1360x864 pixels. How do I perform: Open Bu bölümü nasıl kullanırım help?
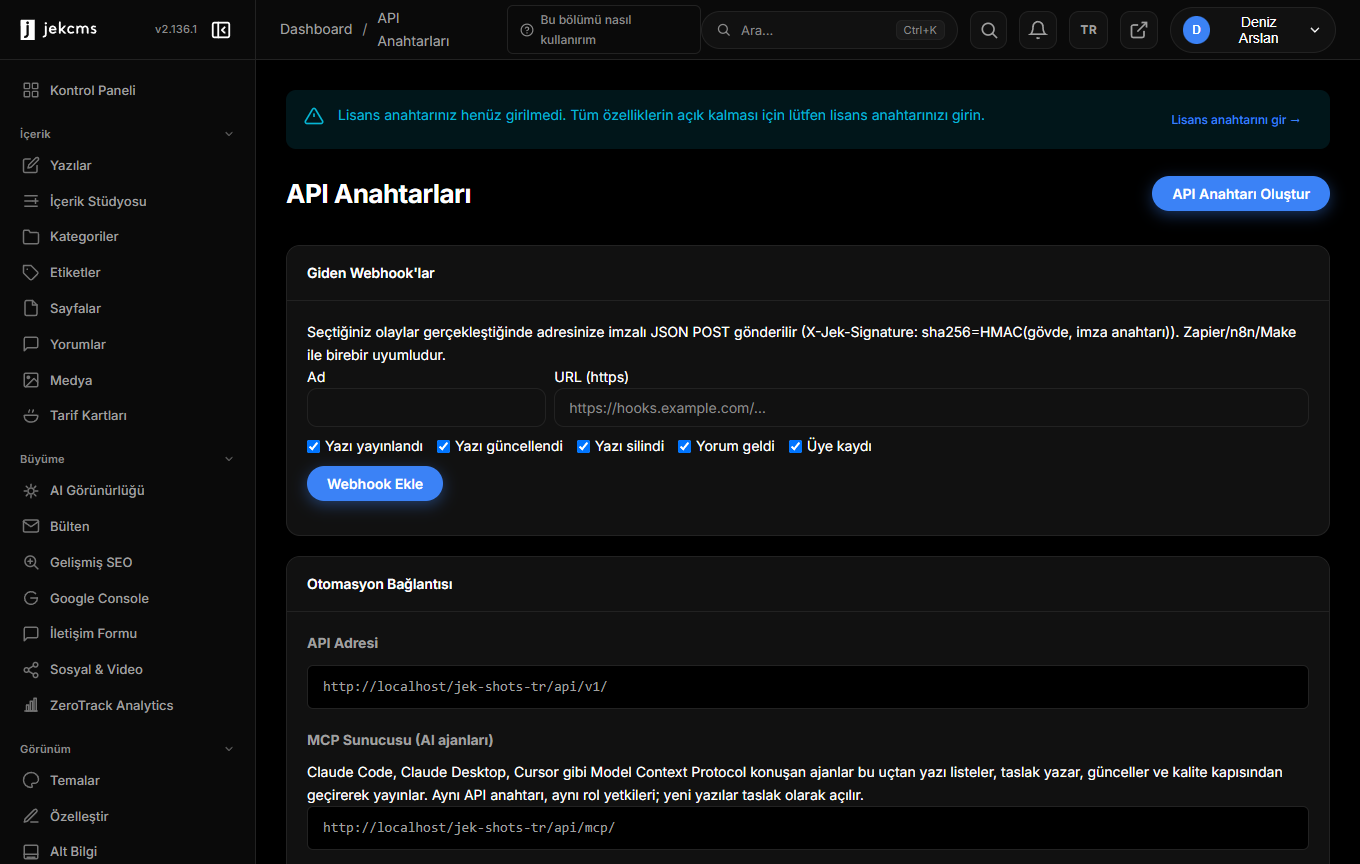tap(604, 30)
